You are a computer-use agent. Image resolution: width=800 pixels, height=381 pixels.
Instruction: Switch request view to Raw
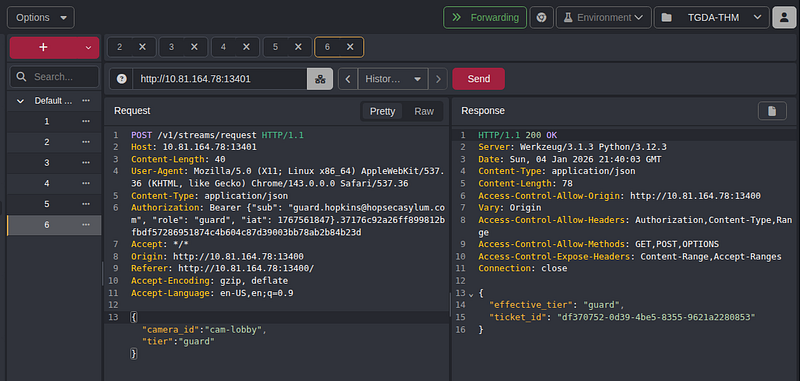(424, 111)
